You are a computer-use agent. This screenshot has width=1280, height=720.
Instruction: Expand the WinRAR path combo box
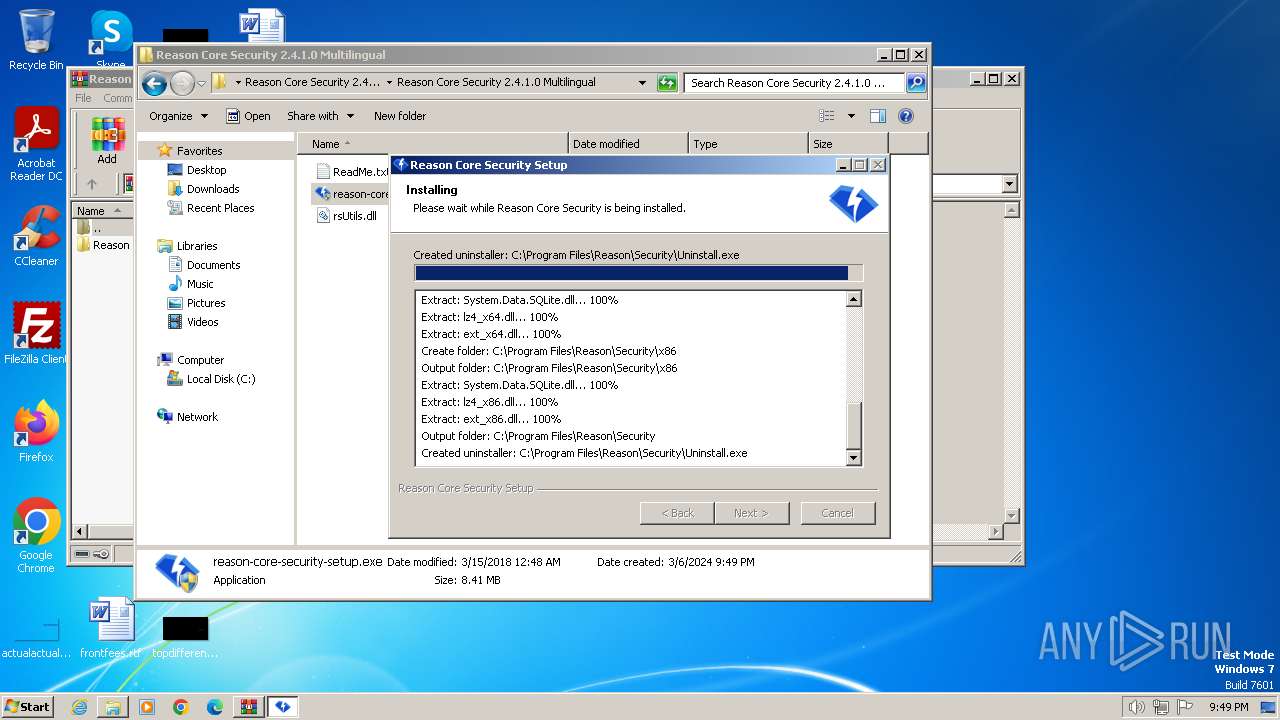pyautogui.click(x=1009, y=184)
